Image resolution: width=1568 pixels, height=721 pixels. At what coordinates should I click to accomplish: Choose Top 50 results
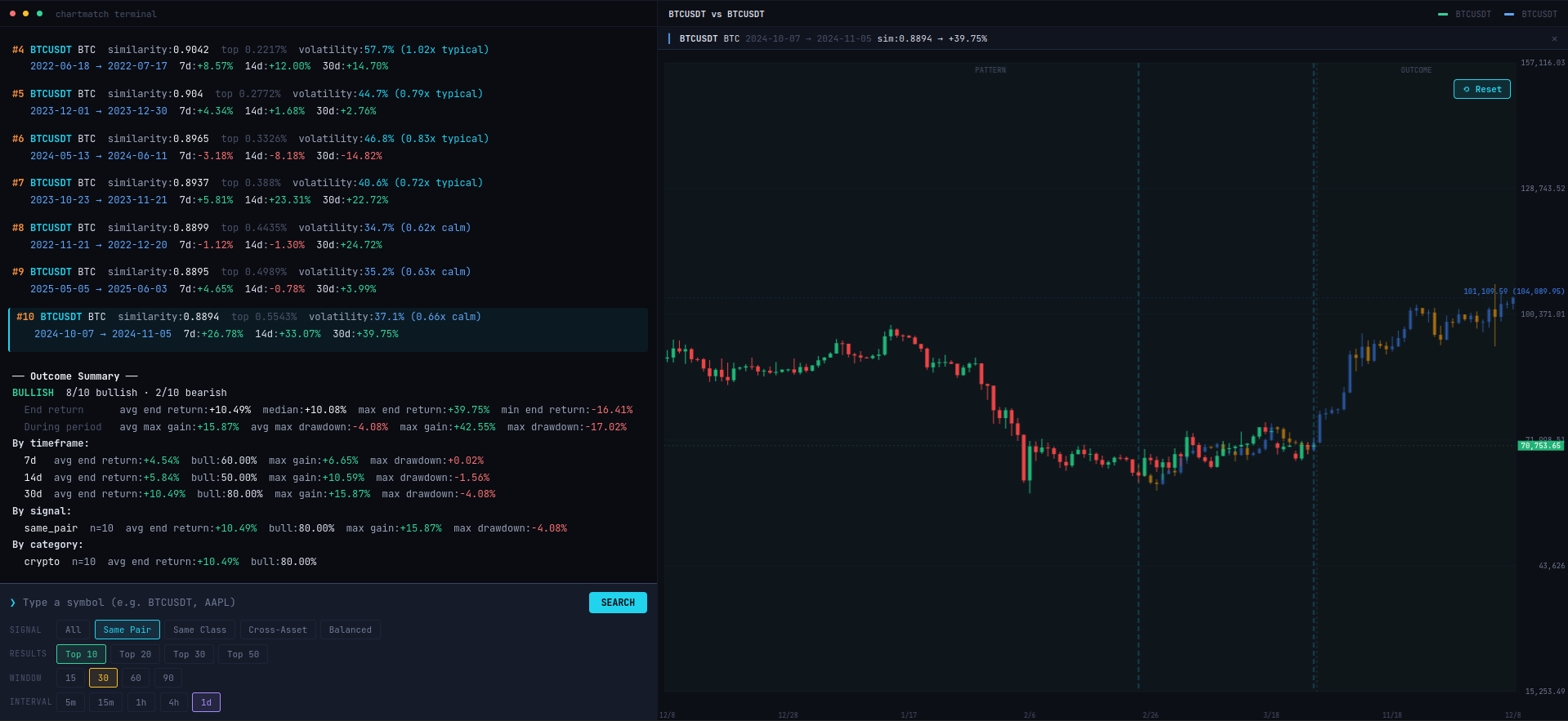click(x=243, y=654)
